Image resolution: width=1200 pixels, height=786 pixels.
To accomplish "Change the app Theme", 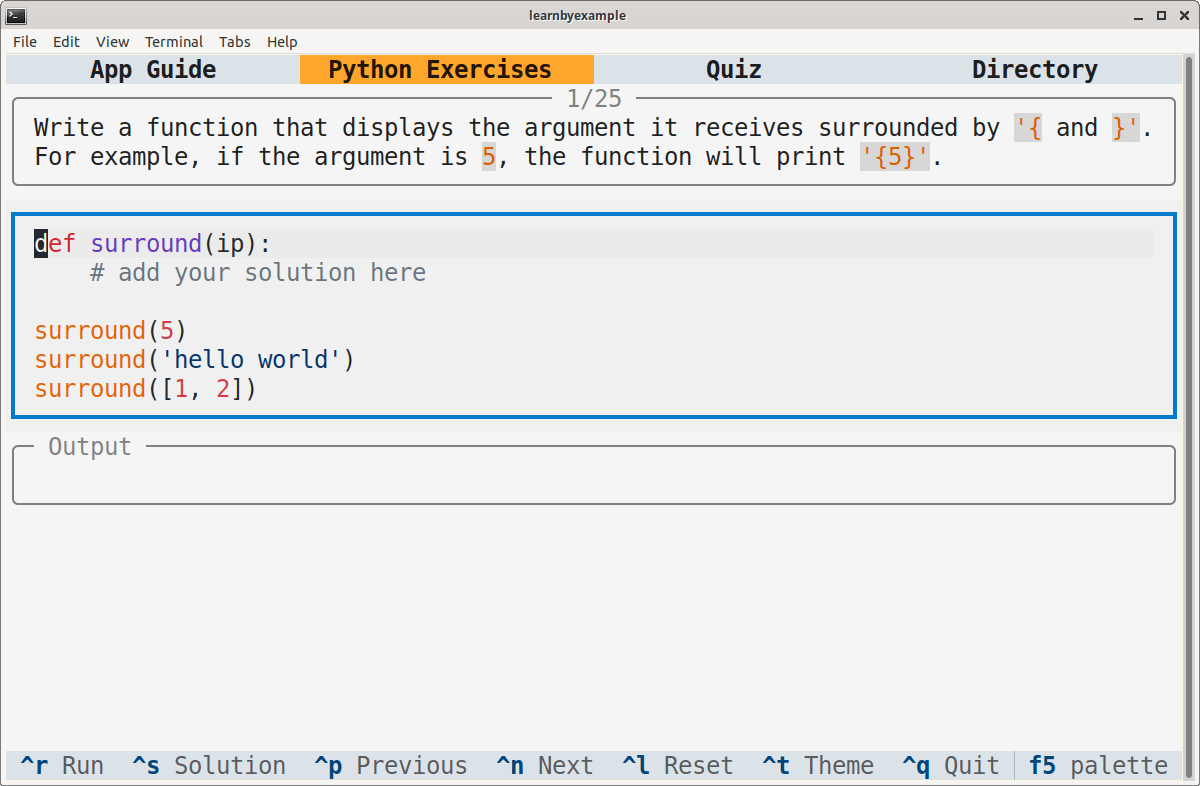I will [x=818, y=765].
